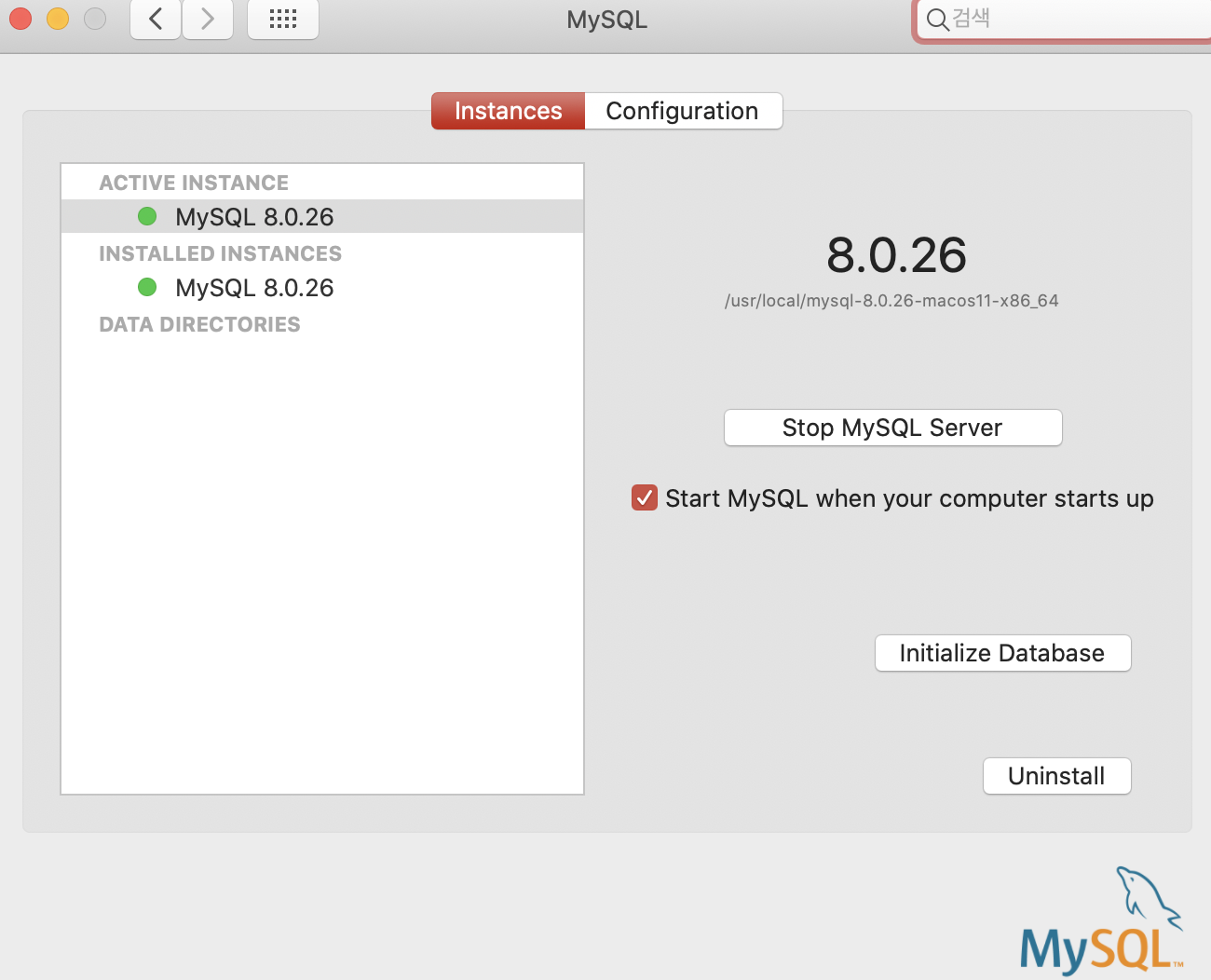Click the green status dot under Installed Instances
Screen dimensions: 1211x980
(x=147, y=287)
